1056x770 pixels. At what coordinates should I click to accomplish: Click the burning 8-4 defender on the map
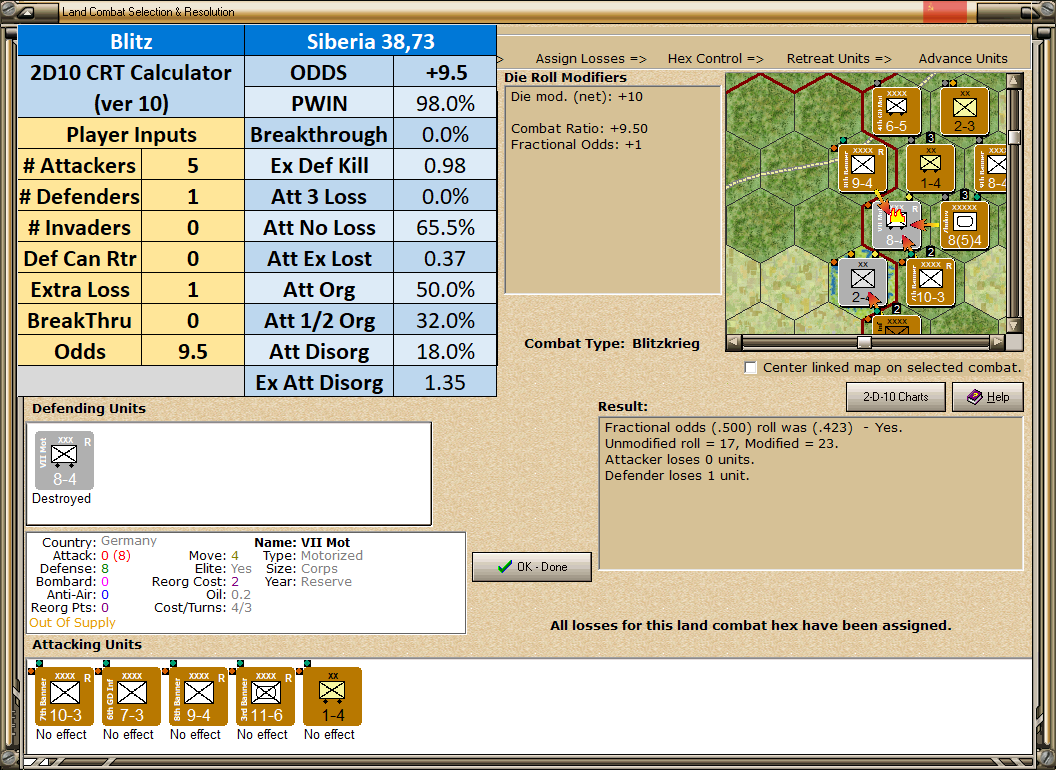[x=896, y=226]
